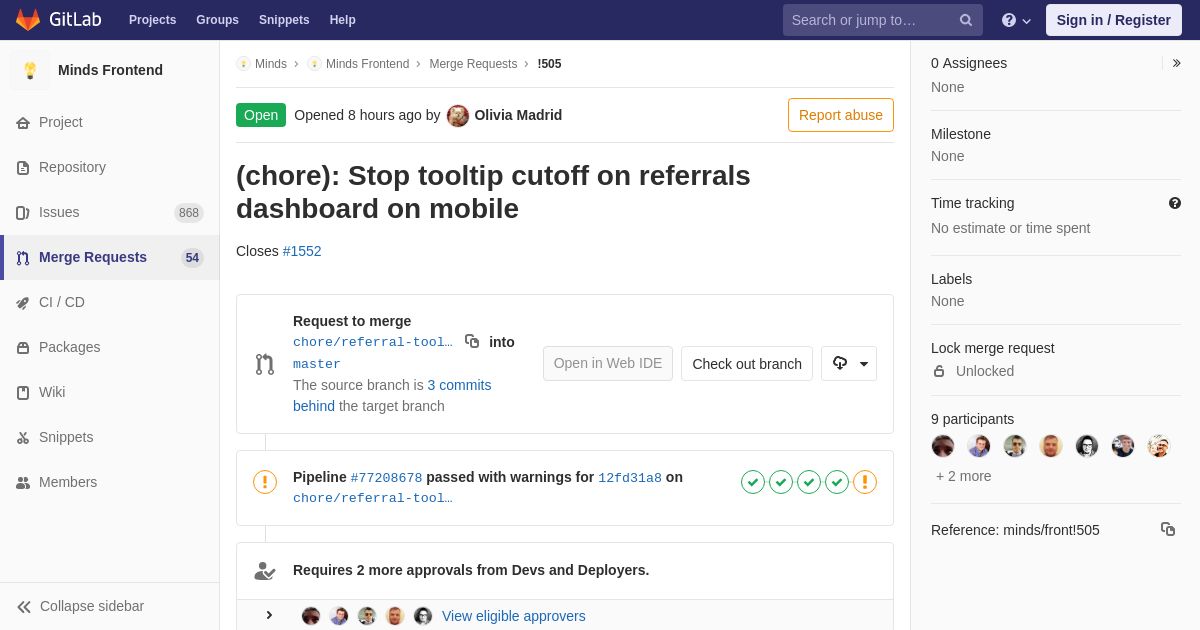Click the 3 commits behind link

pyautogui.click(x=392, y=396)
